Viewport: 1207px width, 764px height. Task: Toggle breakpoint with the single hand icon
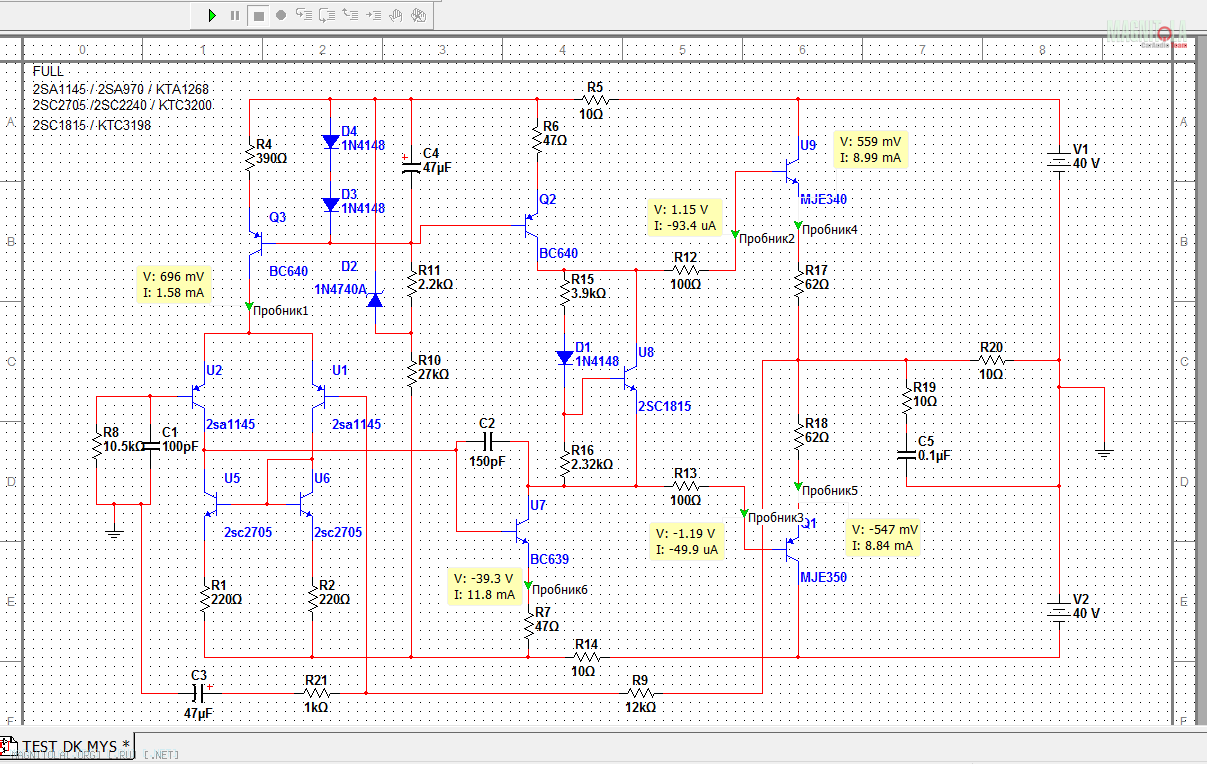click(x=396, y=15)
